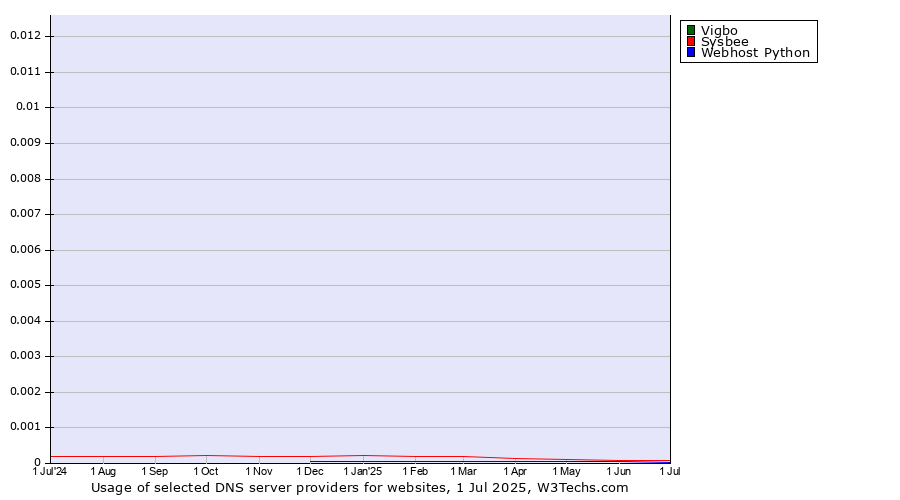
Task: Click the 0.004 y-axis label
Action: point(26,321)
